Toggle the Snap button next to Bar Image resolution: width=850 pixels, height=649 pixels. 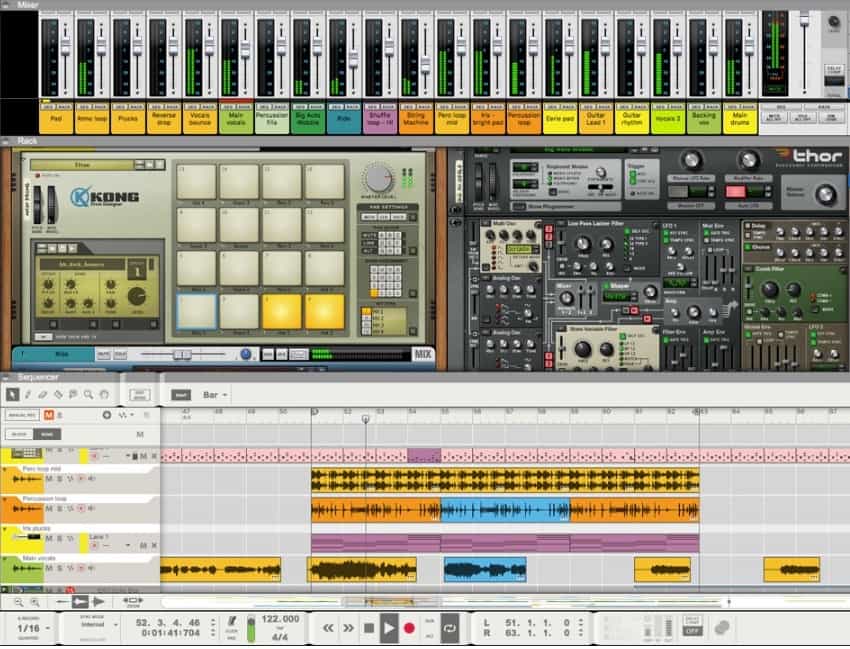tap(181, 395)
